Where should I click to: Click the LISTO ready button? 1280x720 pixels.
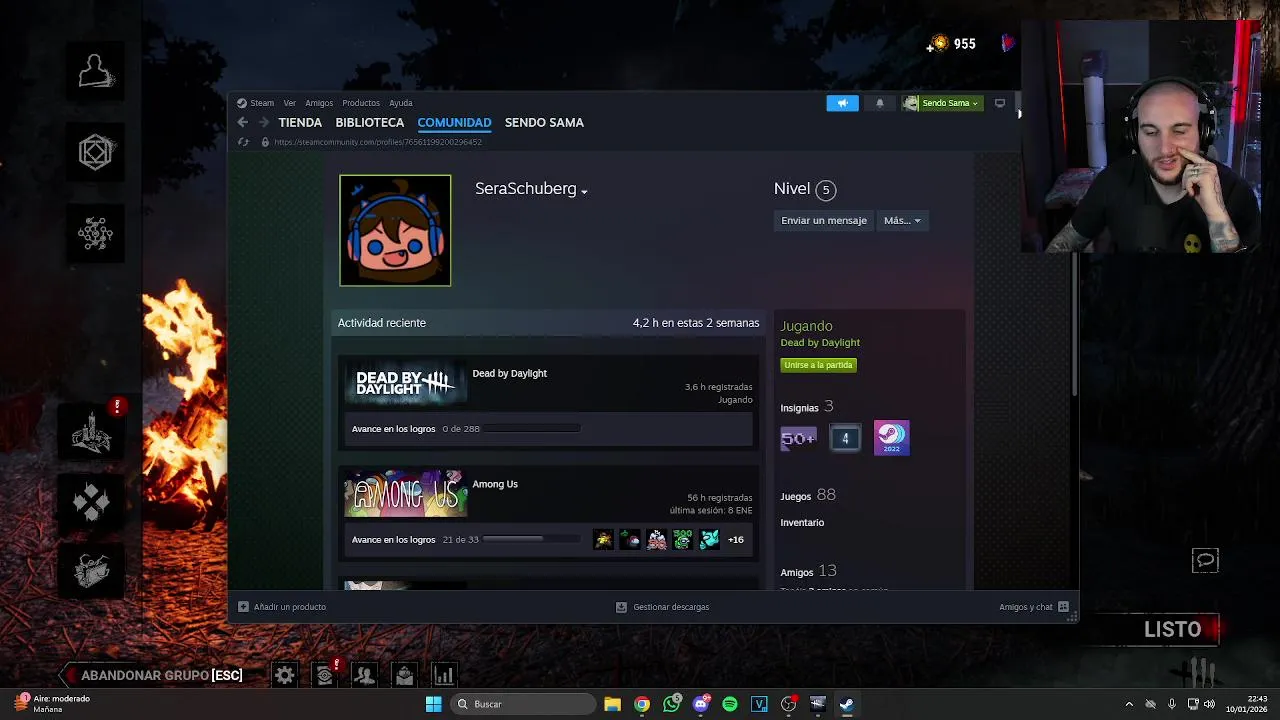pyautogui.click(x=1172, y=630)
